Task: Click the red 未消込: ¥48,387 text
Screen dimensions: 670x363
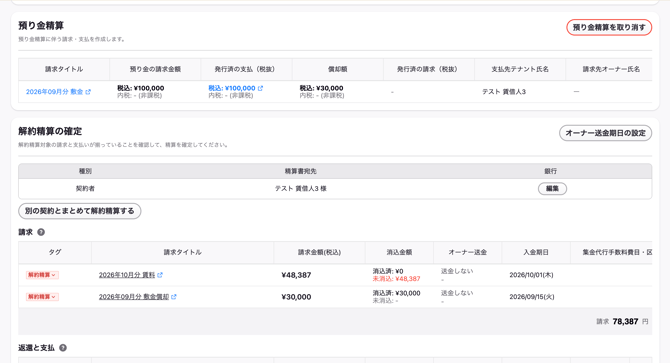Action: [x=397, y=279]
